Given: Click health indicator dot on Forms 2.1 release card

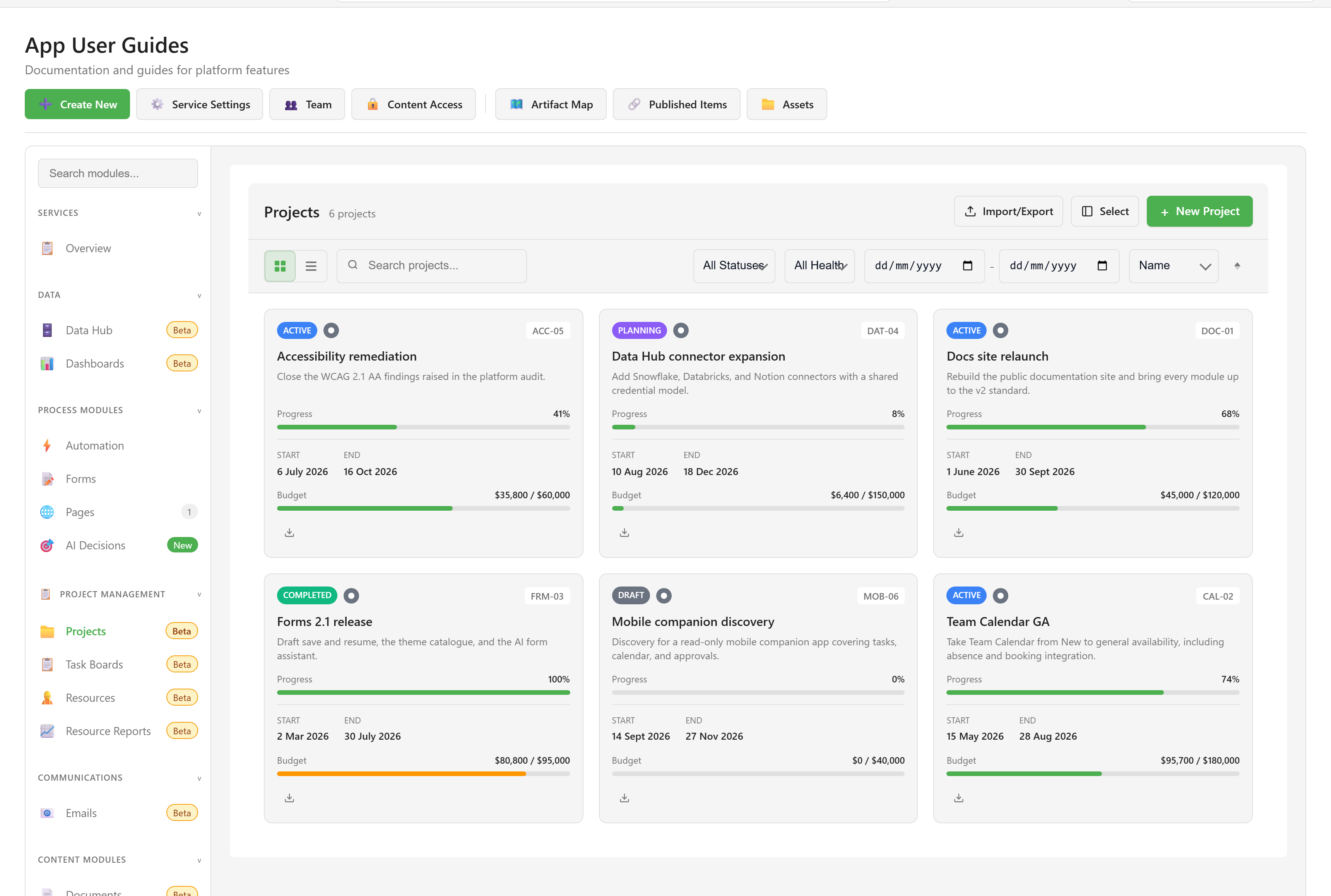Looking at the screenshot, I should pyautogui.click(x=351, y=595).
